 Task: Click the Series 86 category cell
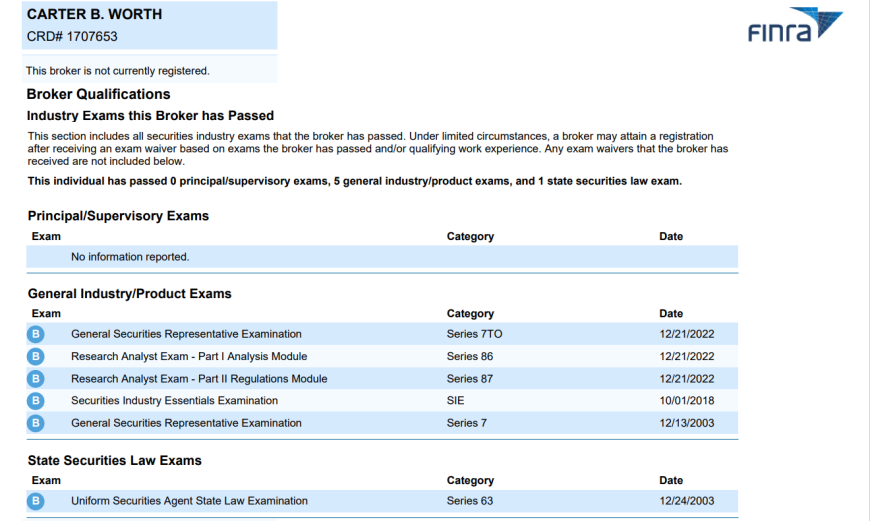pyautogui.click(x=470, y=356)
